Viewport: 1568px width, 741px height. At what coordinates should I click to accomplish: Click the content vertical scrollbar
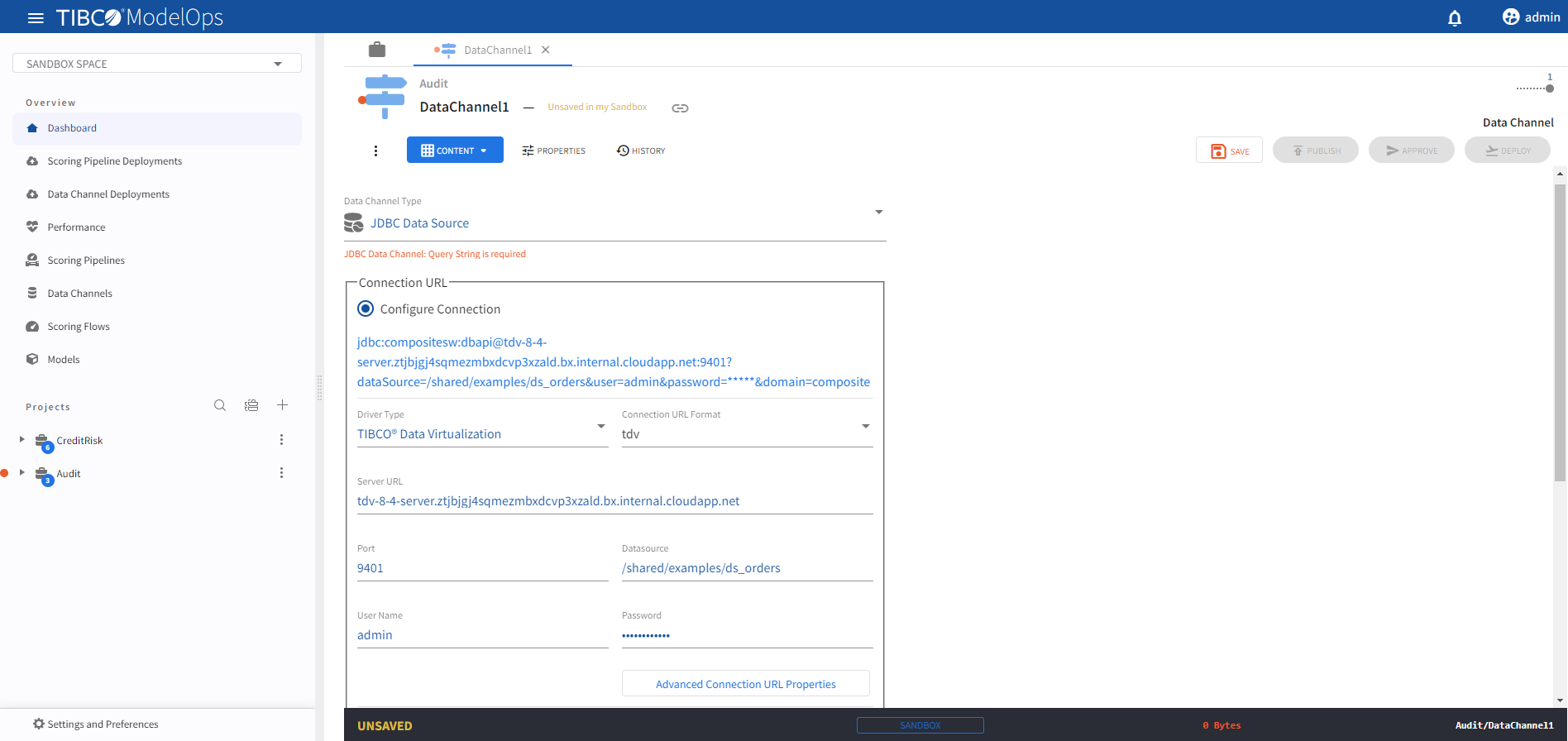coord(1560,331)
